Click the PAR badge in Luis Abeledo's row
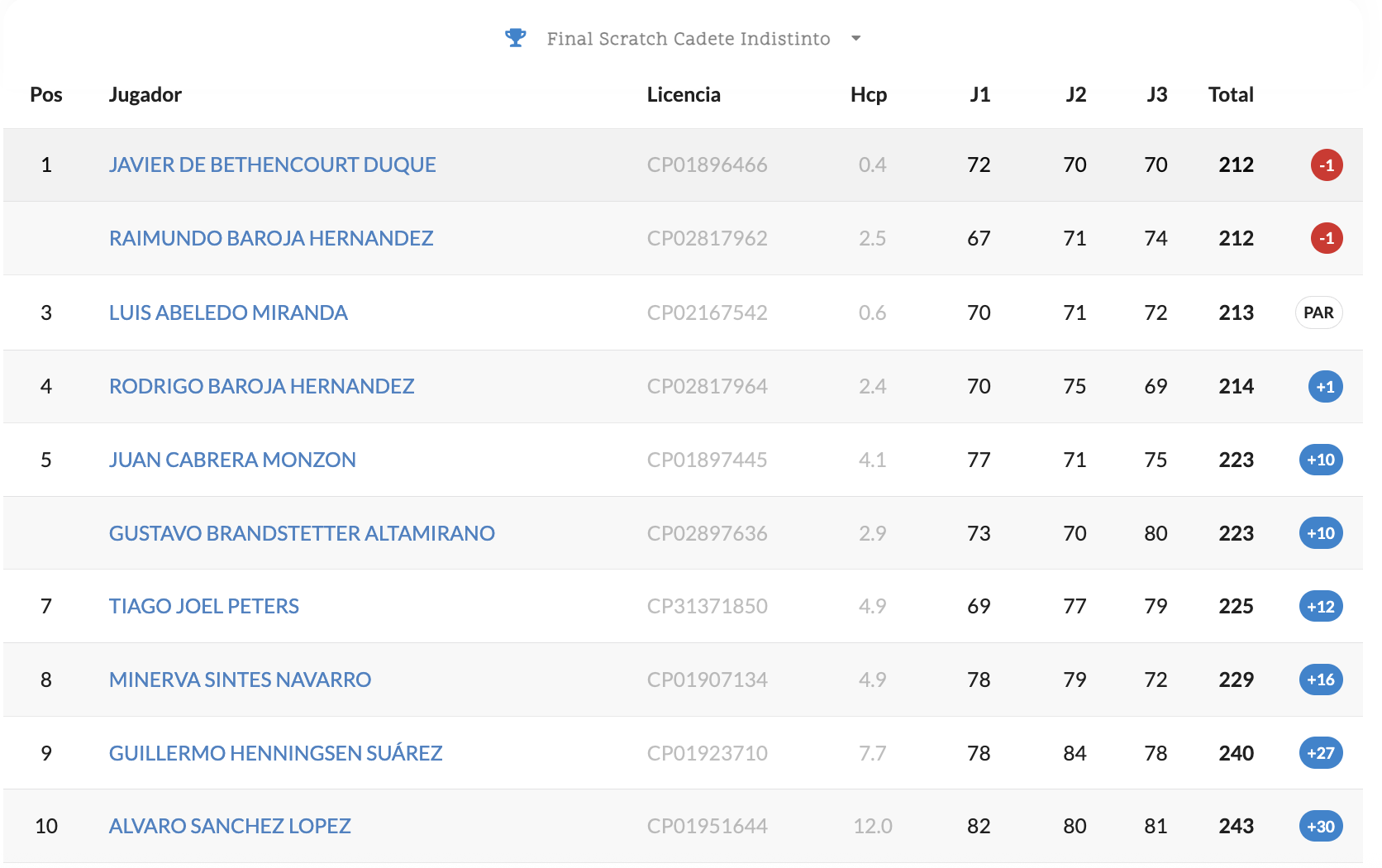The width and height of the screenshot is (1382, 868). (1318, 312)
